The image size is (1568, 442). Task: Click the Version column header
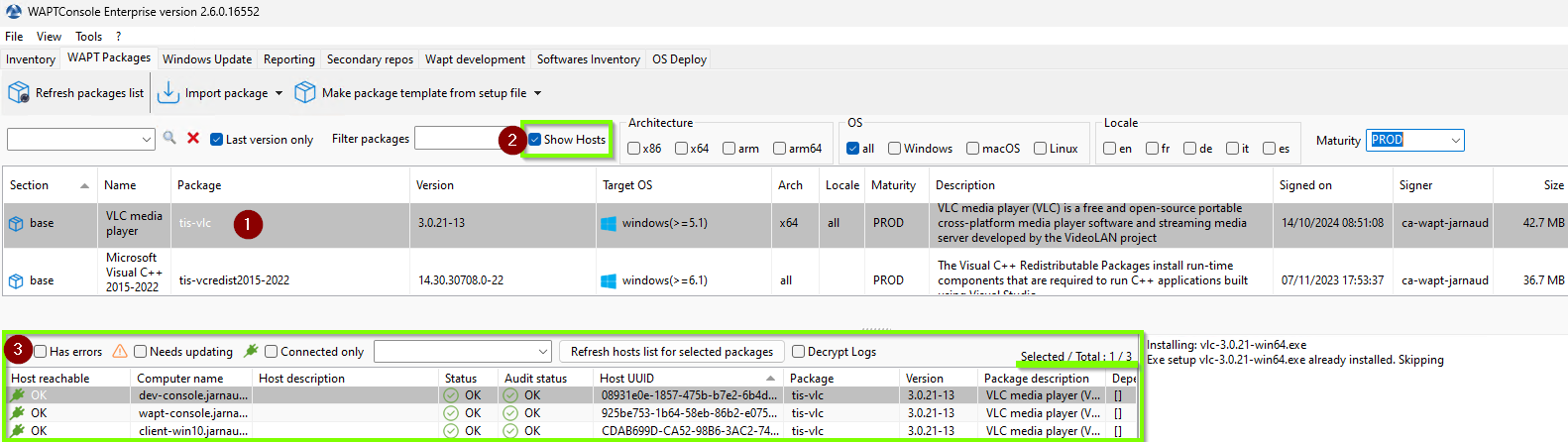(x=504, y=185)
